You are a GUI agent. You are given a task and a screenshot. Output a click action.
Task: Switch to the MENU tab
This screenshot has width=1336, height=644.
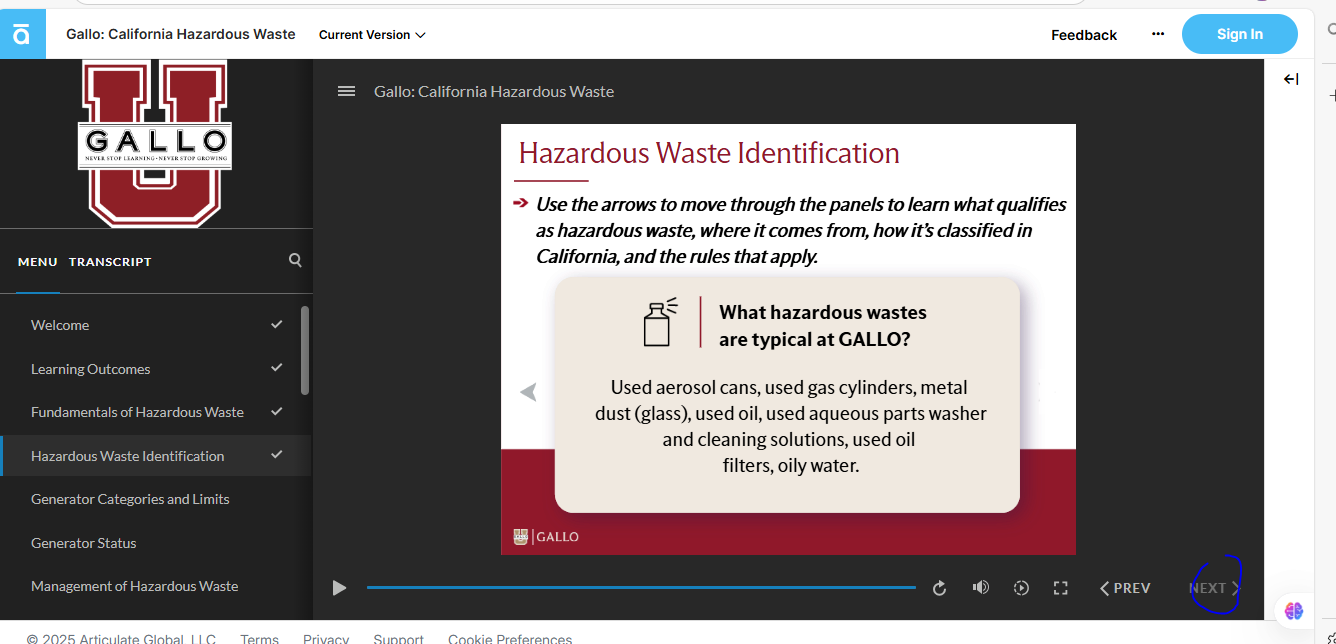click(38, 262)
